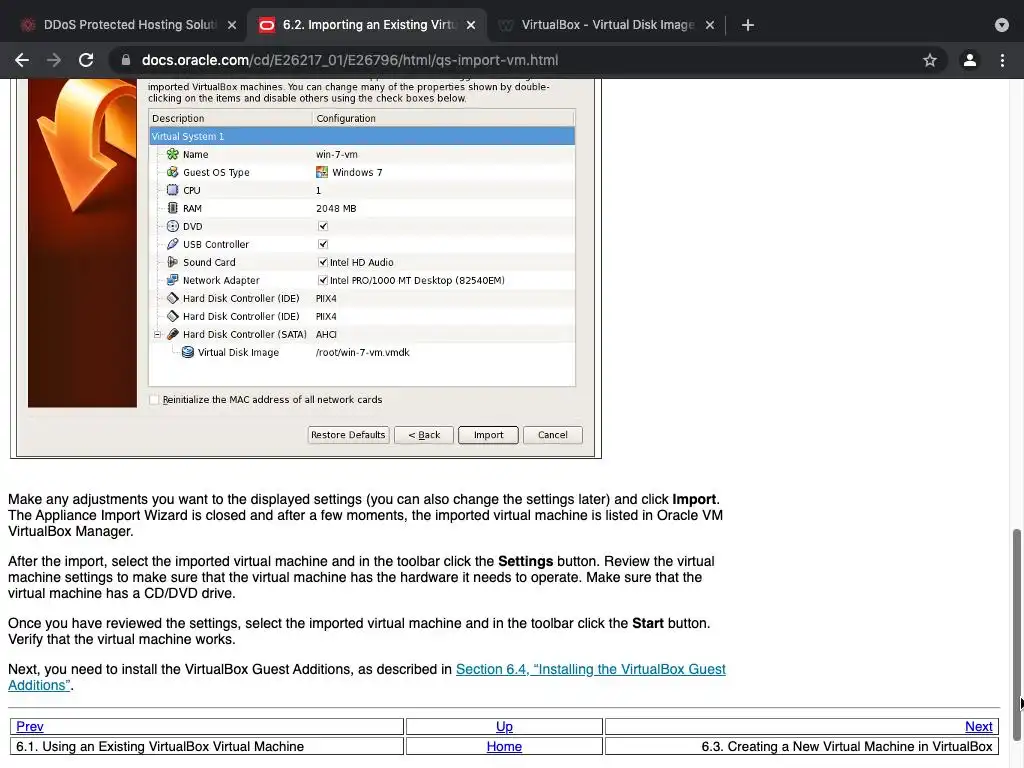Switch to the 6.2 Importing tab
The height and width of the screenshot is (768, 1024).
[x=369, y=25]
